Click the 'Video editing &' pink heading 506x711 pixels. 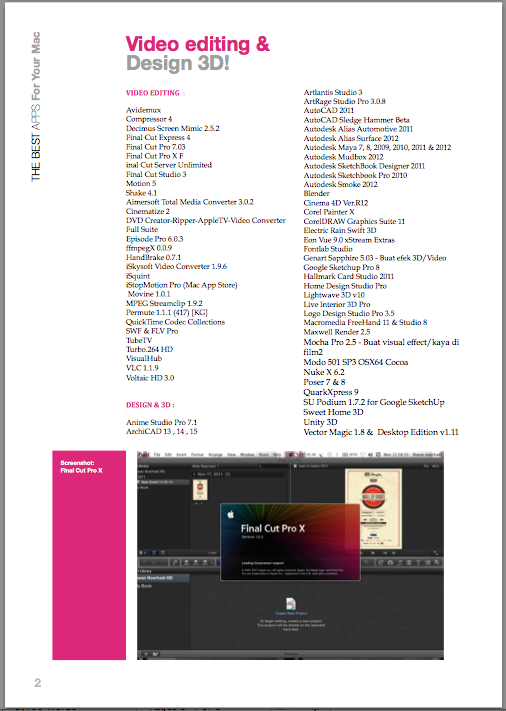pos(198,44)
